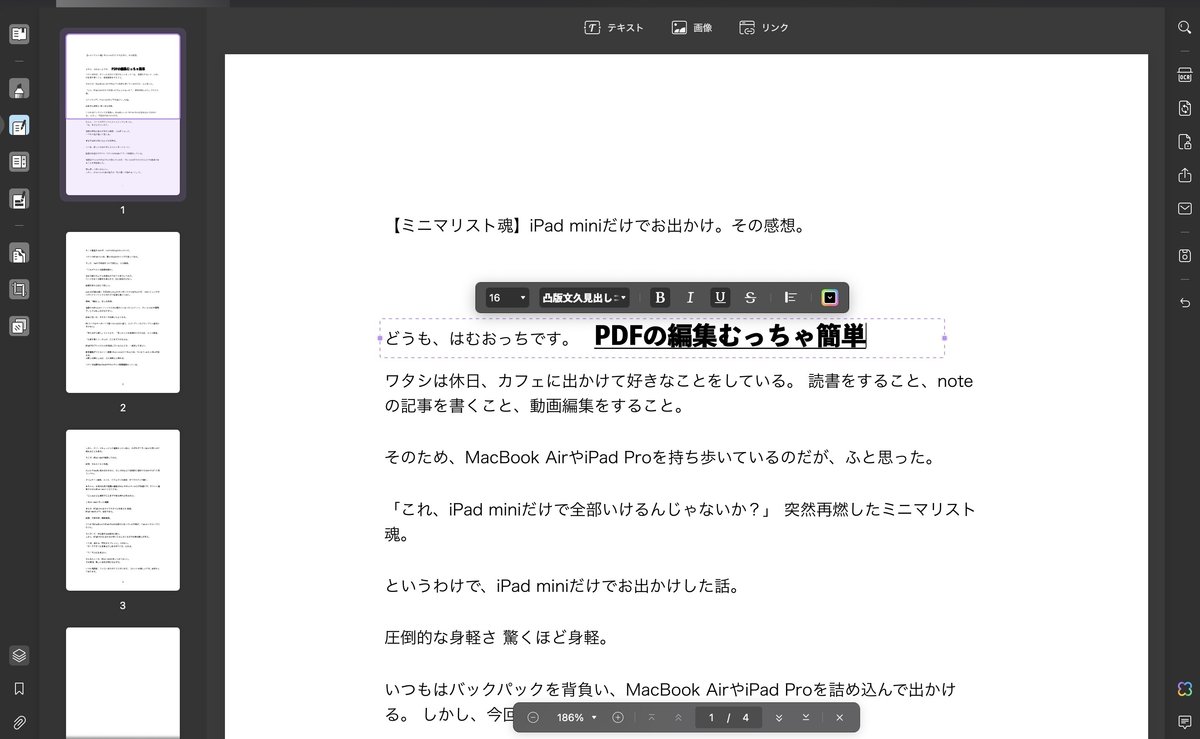The width and height of the screenshot is (1200, 739).
Task: Go to the previous page
Action: pos(679,718)
